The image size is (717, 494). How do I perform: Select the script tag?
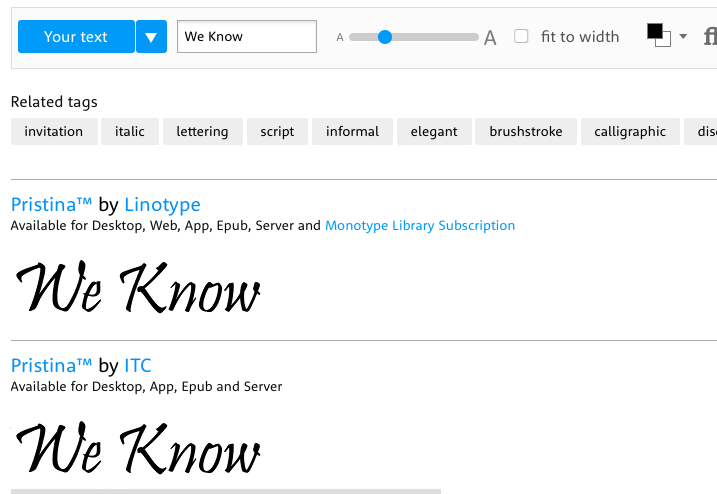(277, 132)
